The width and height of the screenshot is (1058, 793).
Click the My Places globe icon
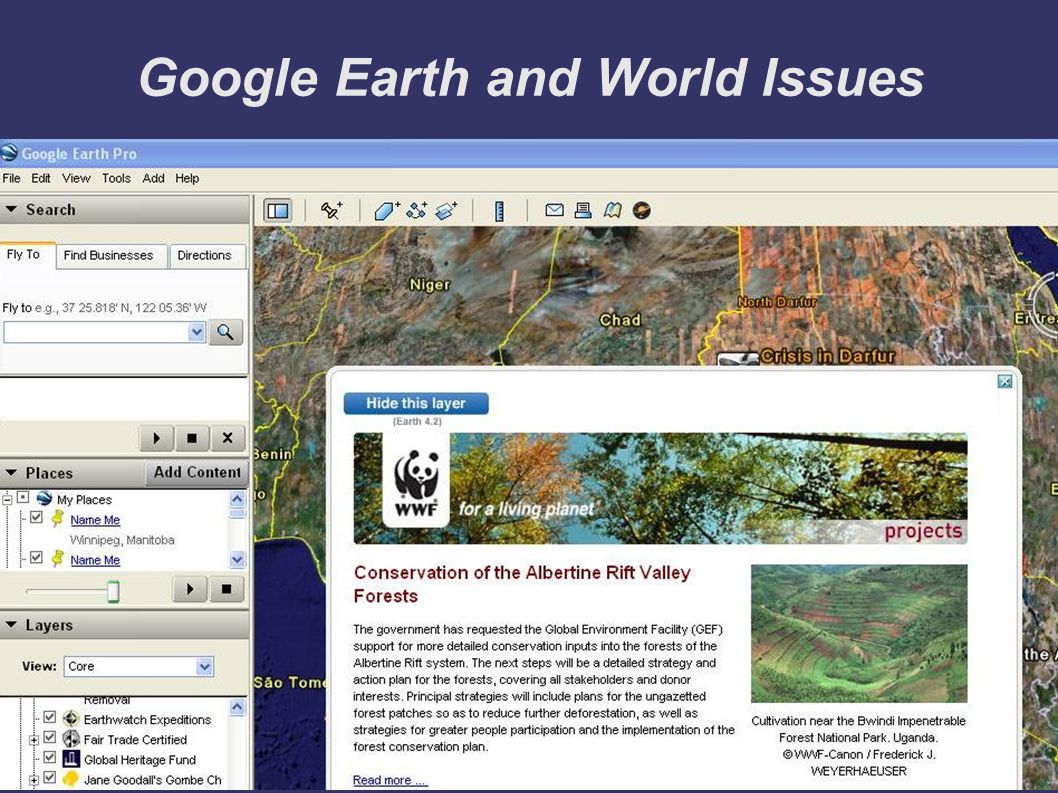click(45, 498)
